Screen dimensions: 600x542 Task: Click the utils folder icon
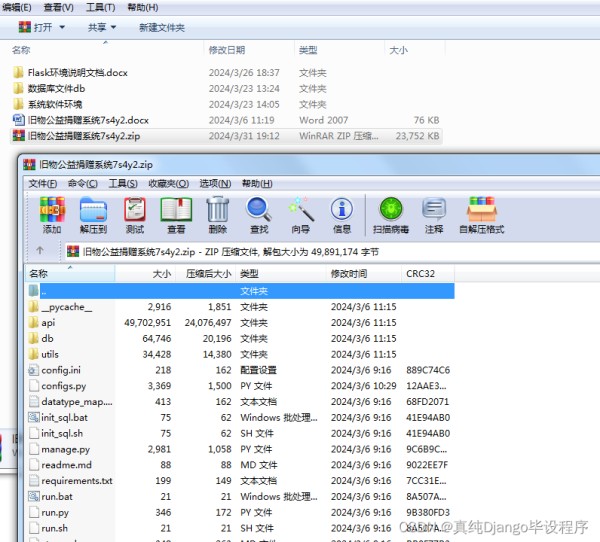[34, 354]
